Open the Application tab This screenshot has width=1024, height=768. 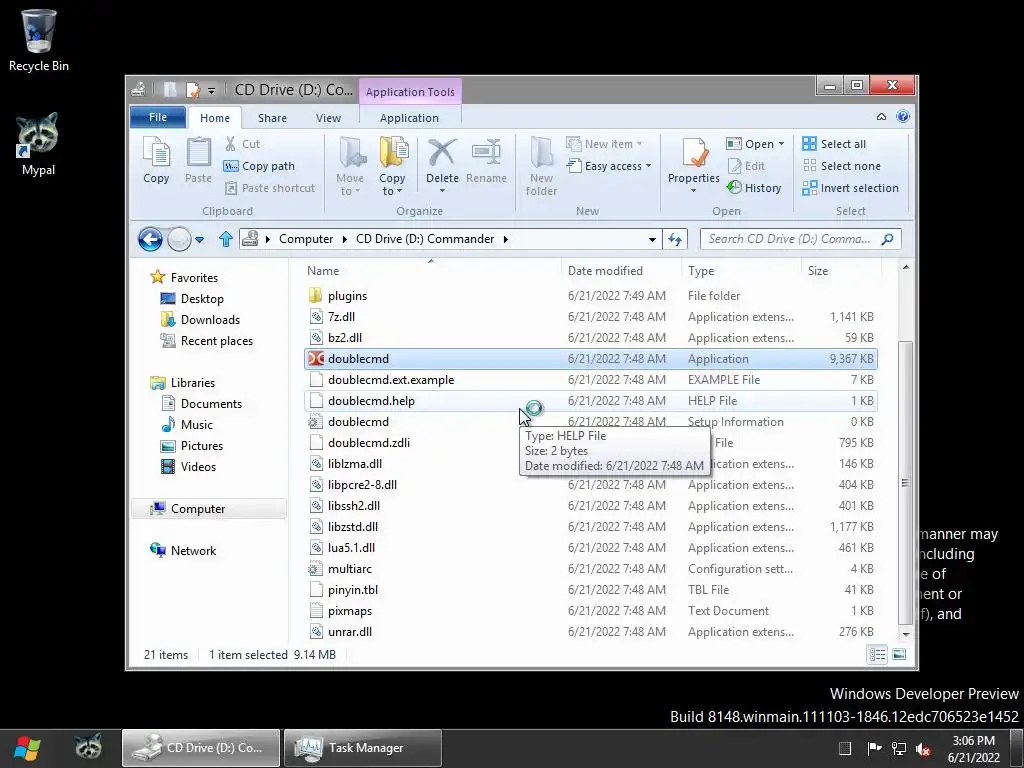coord(409,118)
